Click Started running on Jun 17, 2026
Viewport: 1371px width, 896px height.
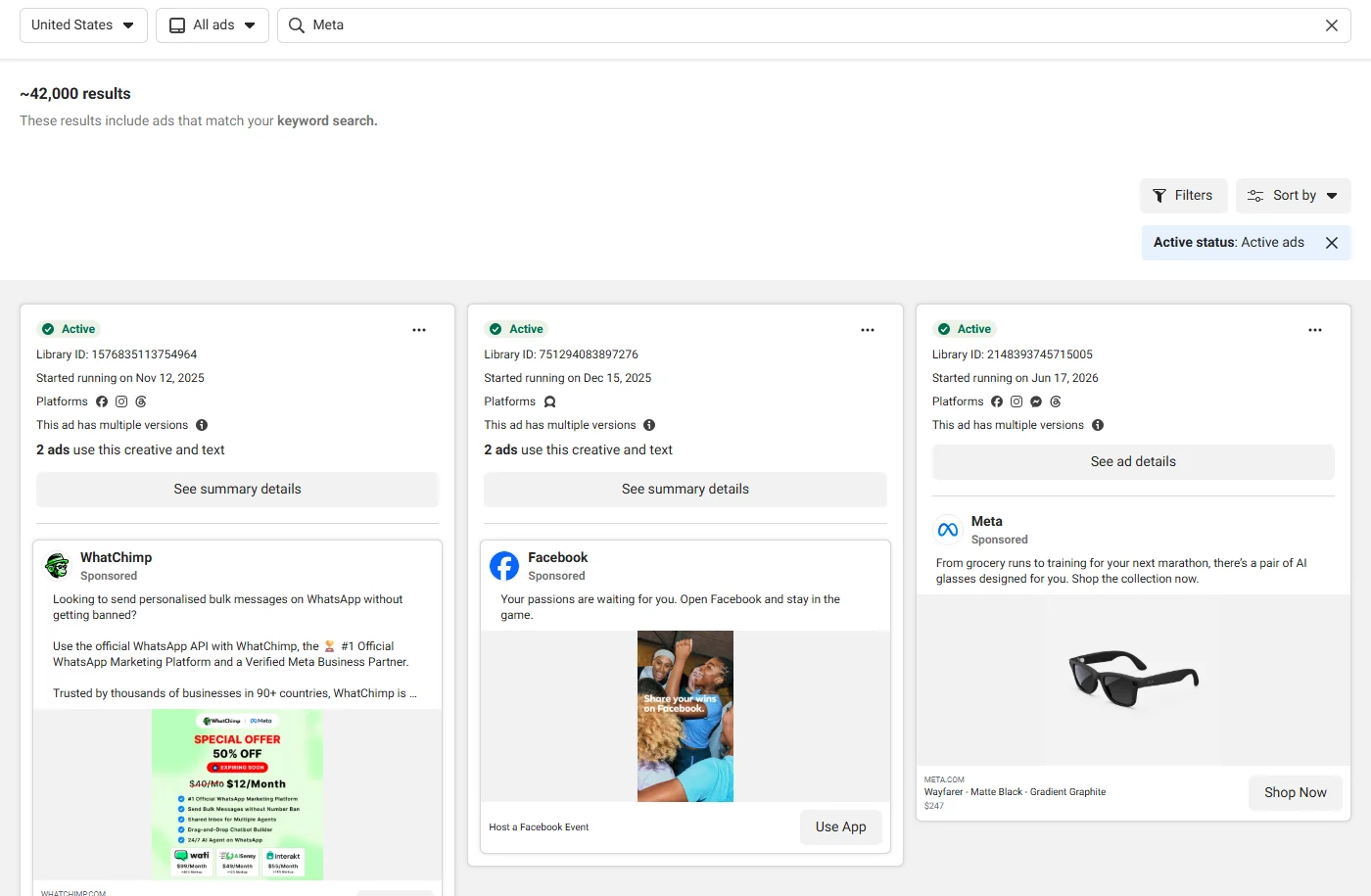coord(1016,378)
